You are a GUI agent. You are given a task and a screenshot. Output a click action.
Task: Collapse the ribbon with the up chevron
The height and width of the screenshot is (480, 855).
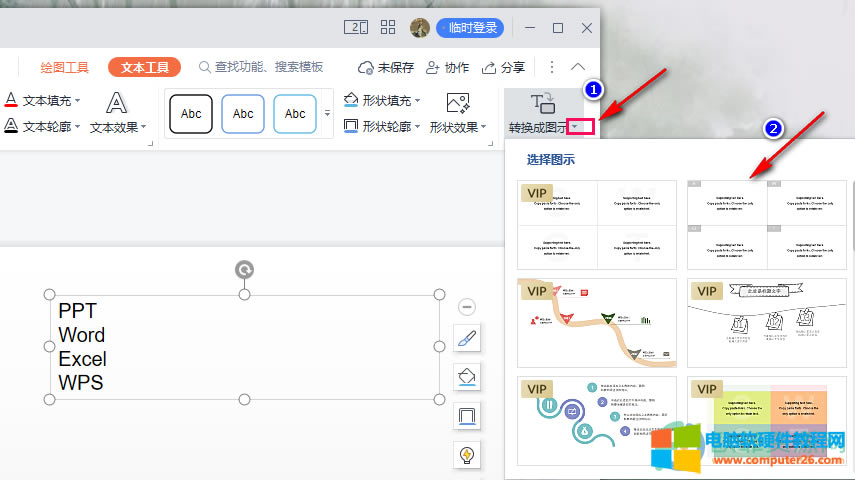point(577,67)
